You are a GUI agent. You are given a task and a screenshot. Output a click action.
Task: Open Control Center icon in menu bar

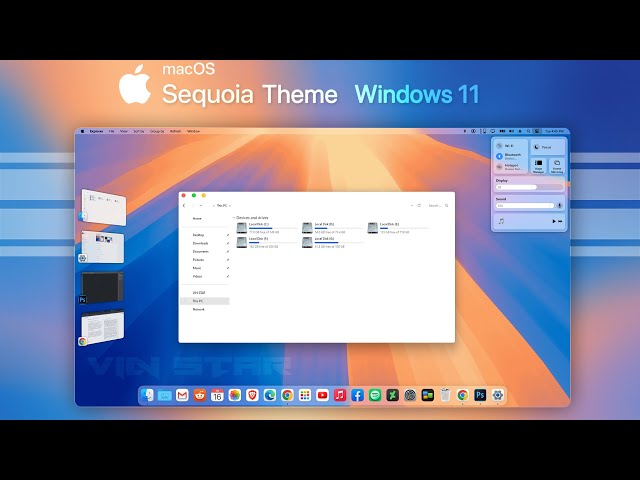537,131
